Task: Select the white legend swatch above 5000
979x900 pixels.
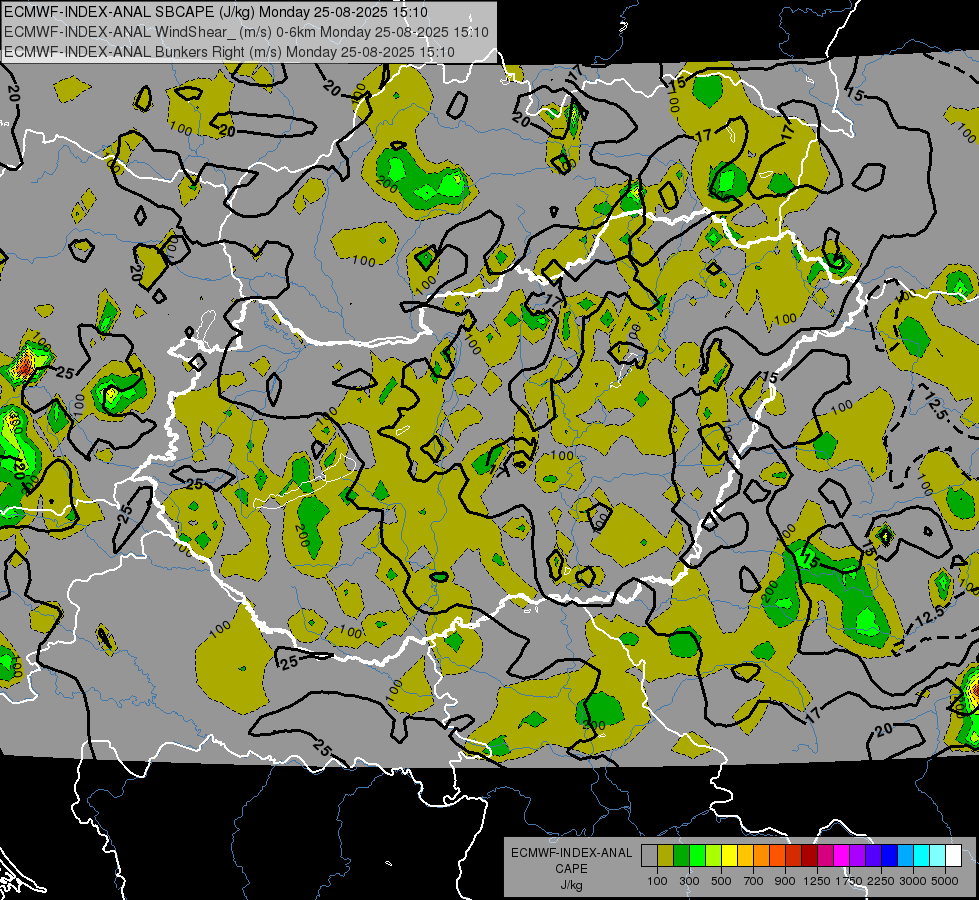Action: tap(953, 855)
